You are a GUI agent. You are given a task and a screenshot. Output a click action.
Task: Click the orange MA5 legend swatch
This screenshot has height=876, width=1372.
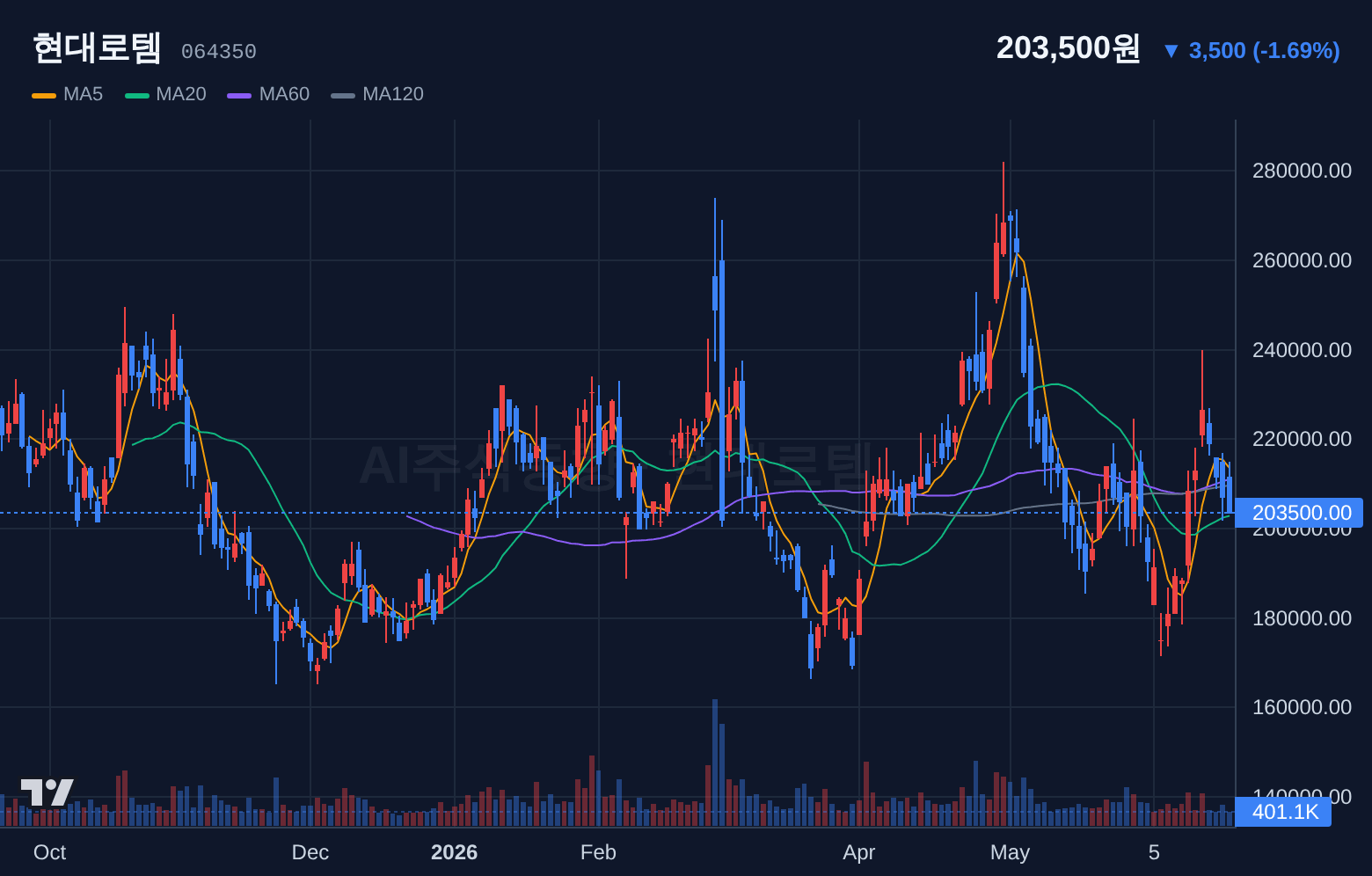click(x=44, y=95)
